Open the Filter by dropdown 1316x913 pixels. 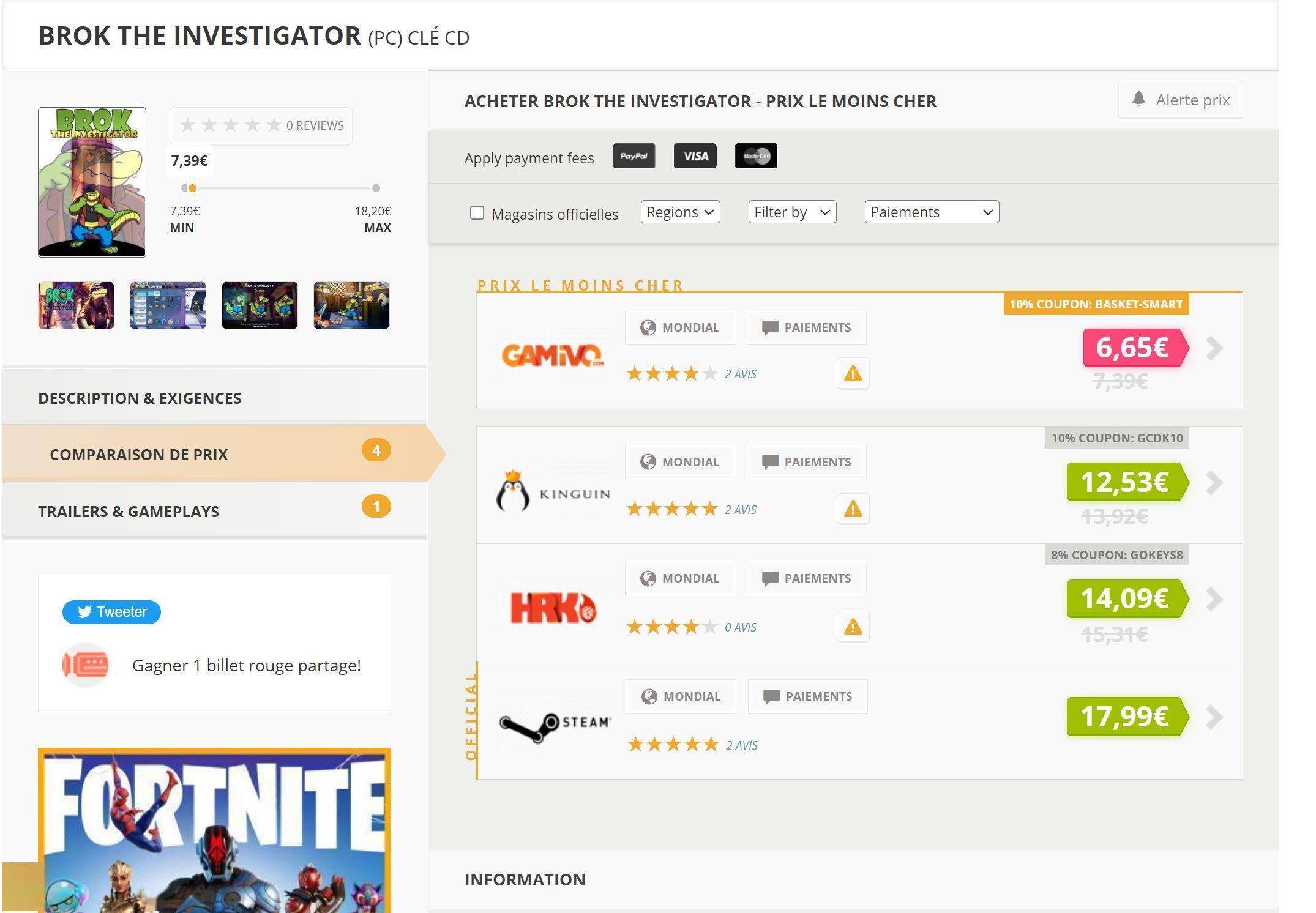click(792, 212)
